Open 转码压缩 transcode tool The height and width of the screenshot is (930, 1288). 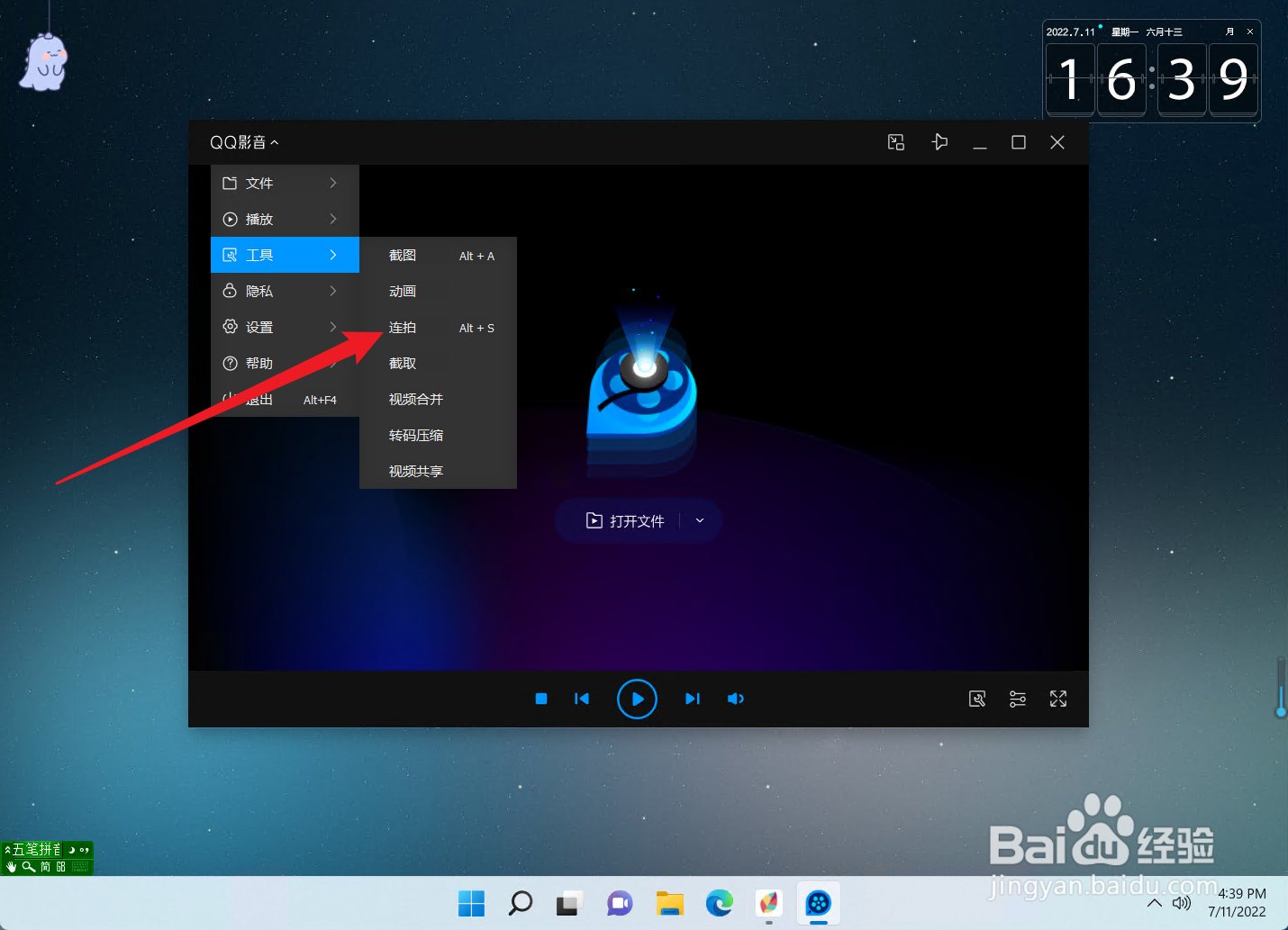click(x=438, y=435)
